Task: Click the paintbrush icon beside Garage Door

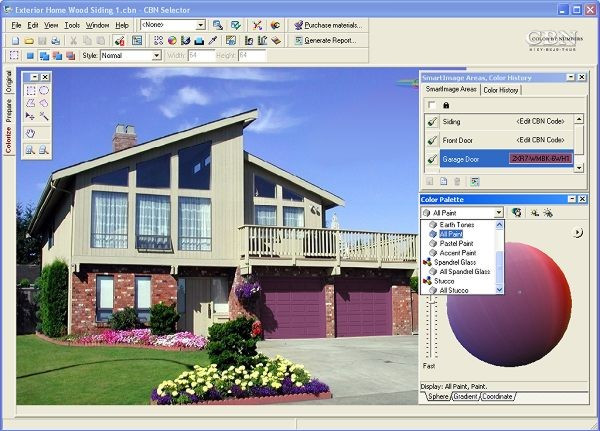Action: pyautogui.click(x=432, y=159)
